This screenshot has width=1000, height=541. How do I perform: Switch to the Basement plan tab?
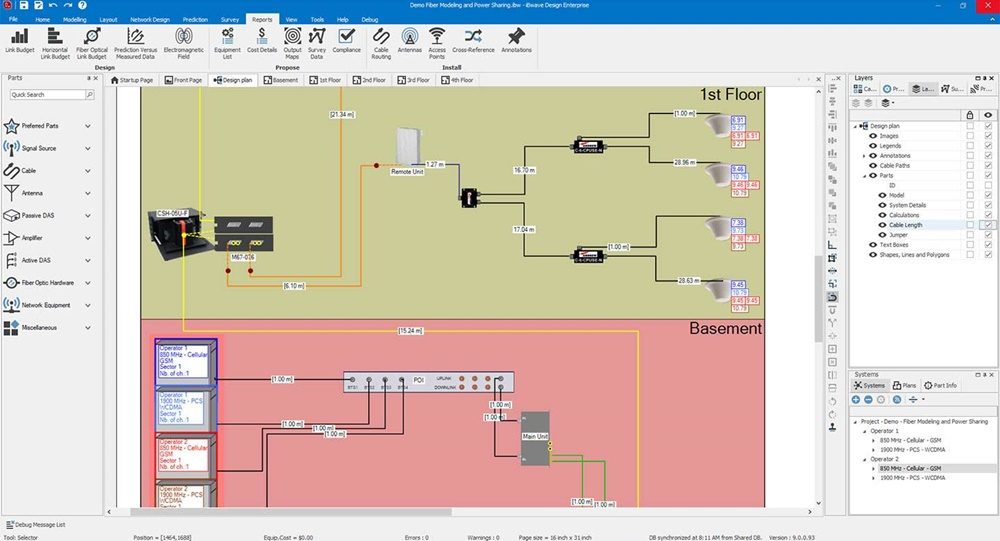click(281, 80)
